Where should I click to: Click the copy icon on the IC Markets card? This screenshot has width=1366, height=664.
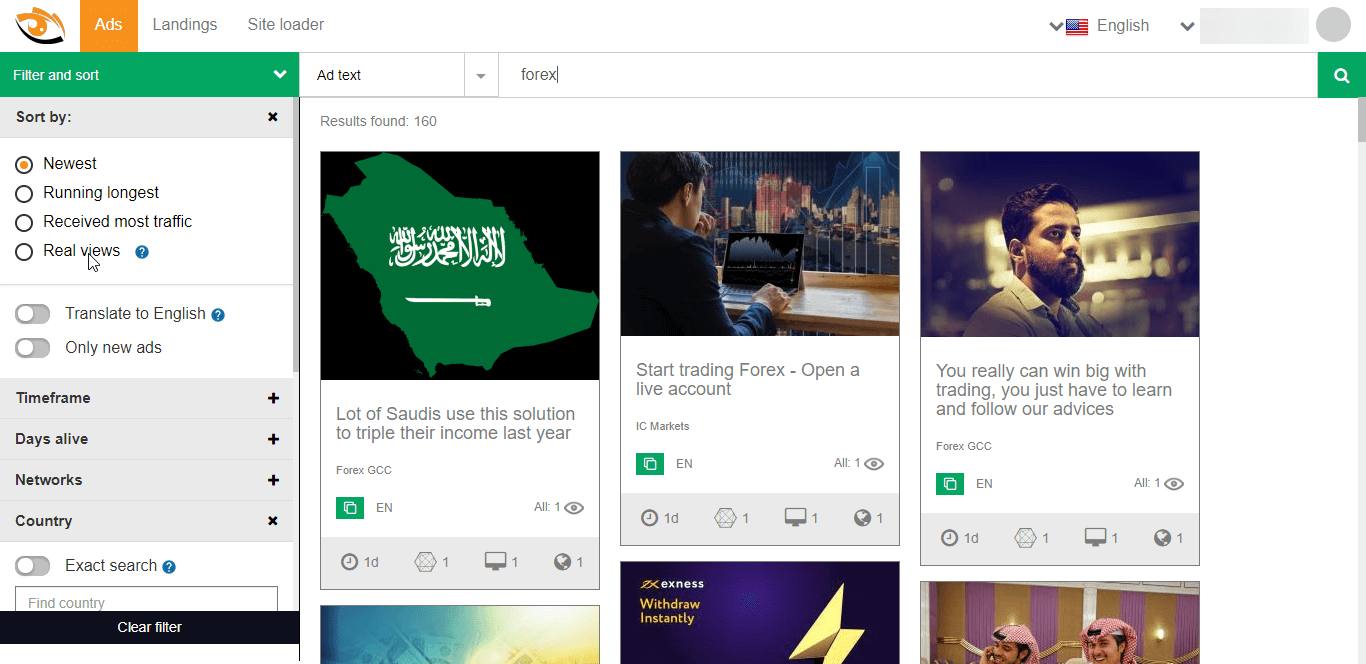pos(650,463)
